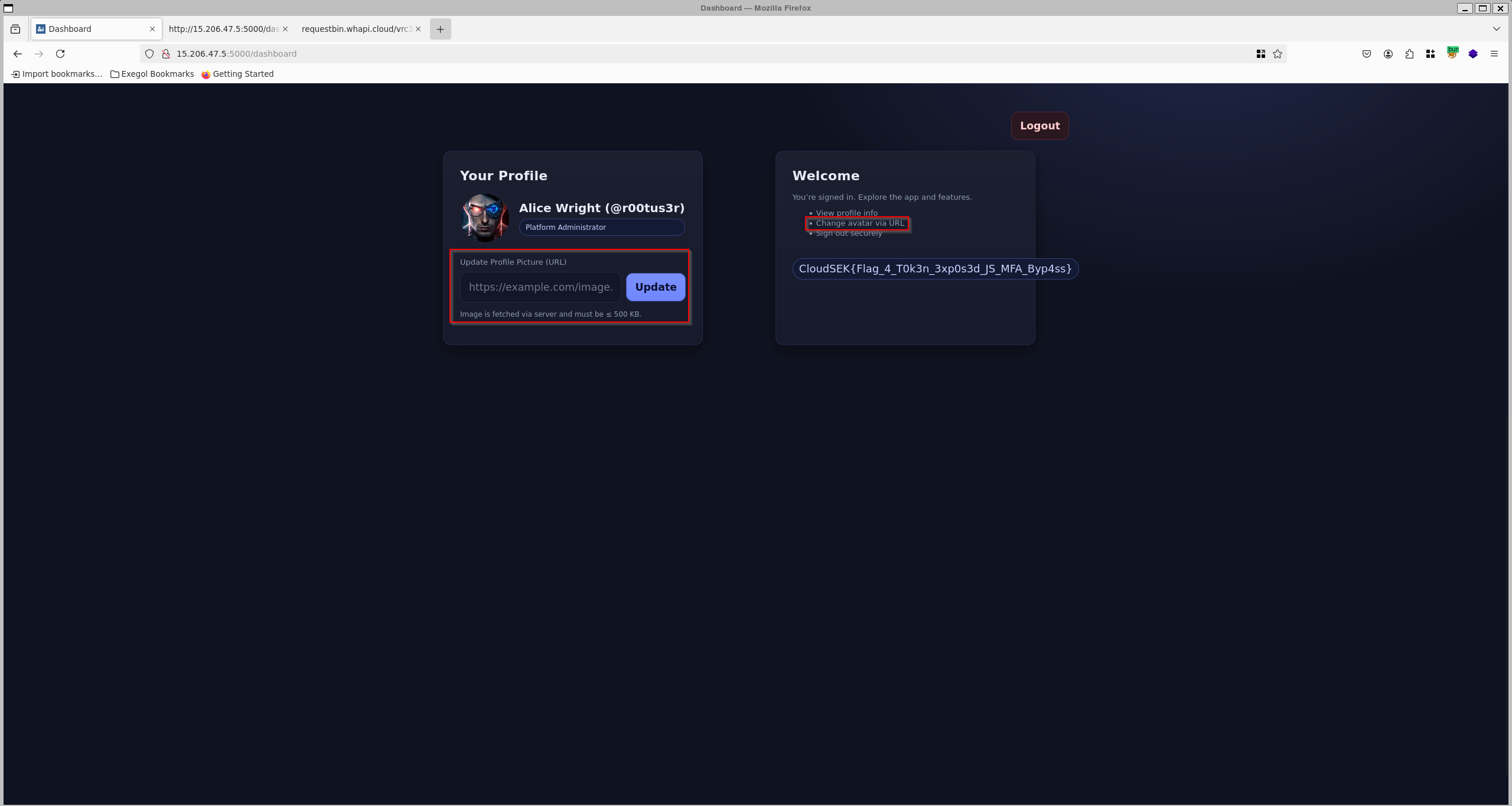Open a new tab with plus button
This screenshot has height=806, width=1512.
click(440, 29)
